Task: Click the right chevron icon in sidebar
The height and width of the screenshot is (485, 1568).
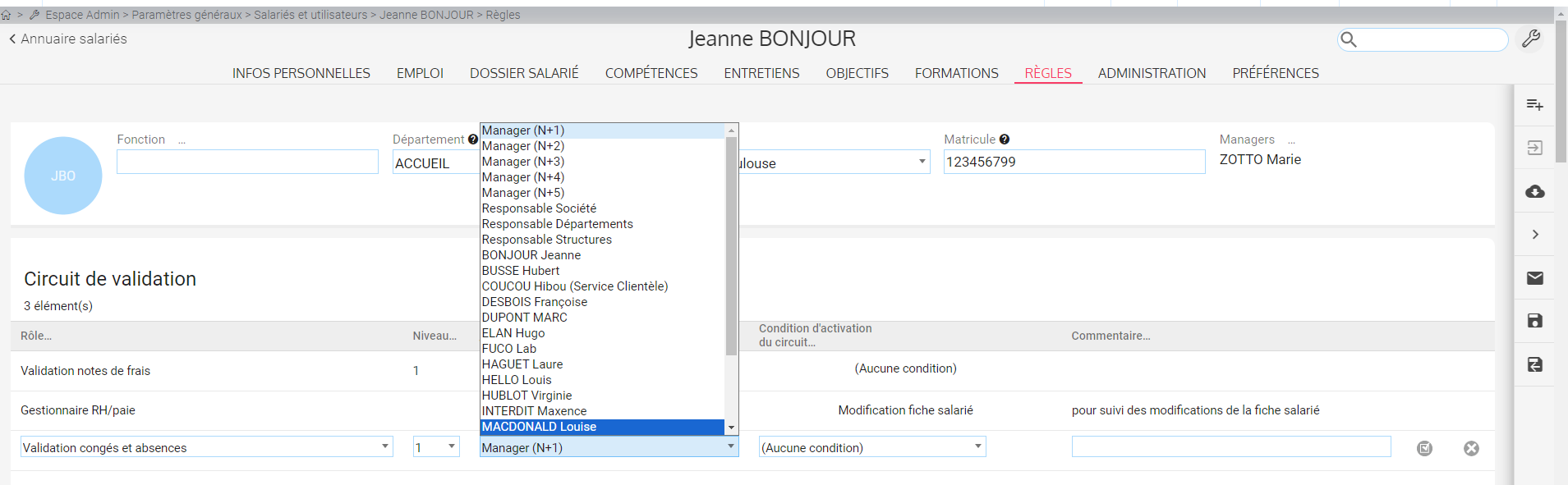Action: pos(1534,235)
